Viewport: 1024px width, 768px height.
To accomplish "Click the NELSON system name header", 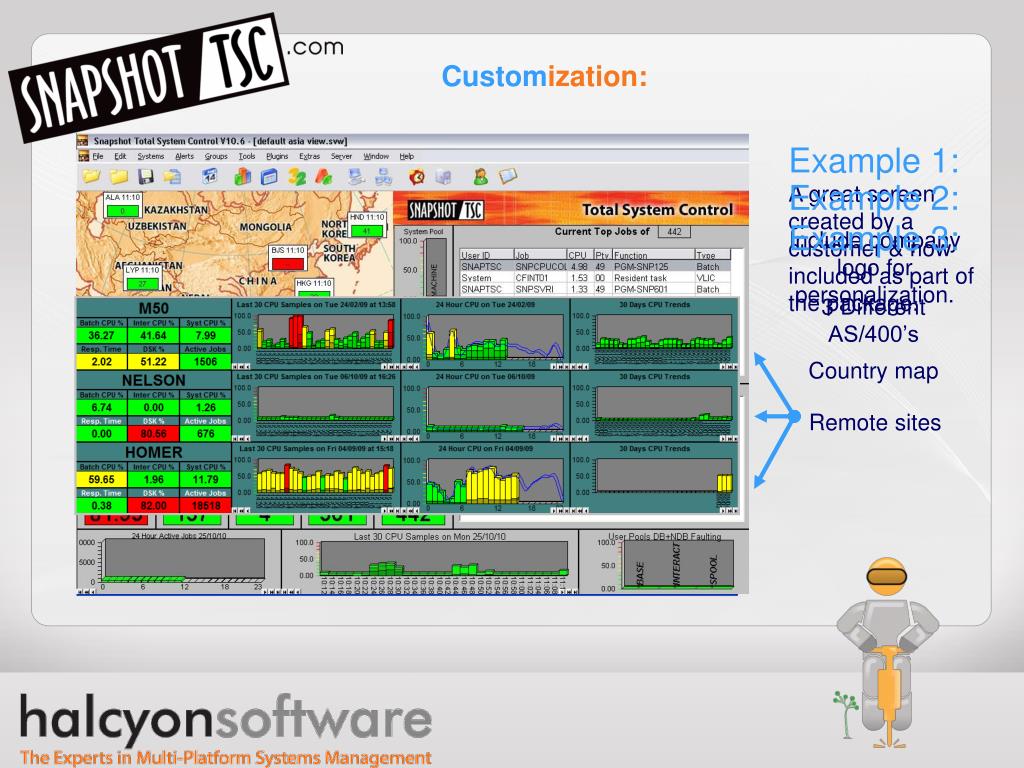I will [x=153, y=380].
